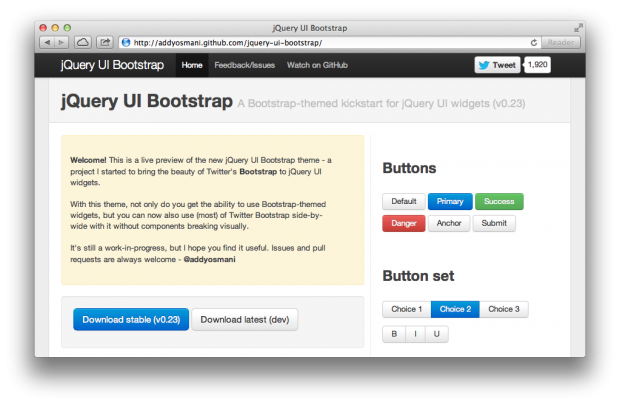Select Choice 1 in button set
This screenshot has width=620, height=405.
point(406,309)
